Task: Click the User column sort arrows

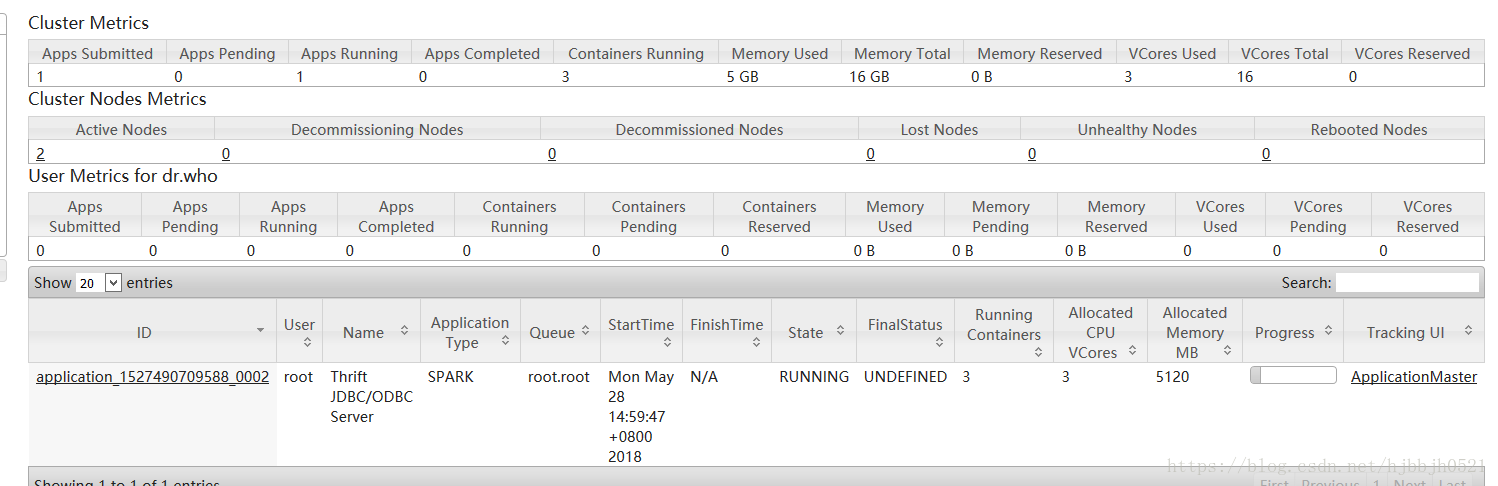Action: [307, 342]
